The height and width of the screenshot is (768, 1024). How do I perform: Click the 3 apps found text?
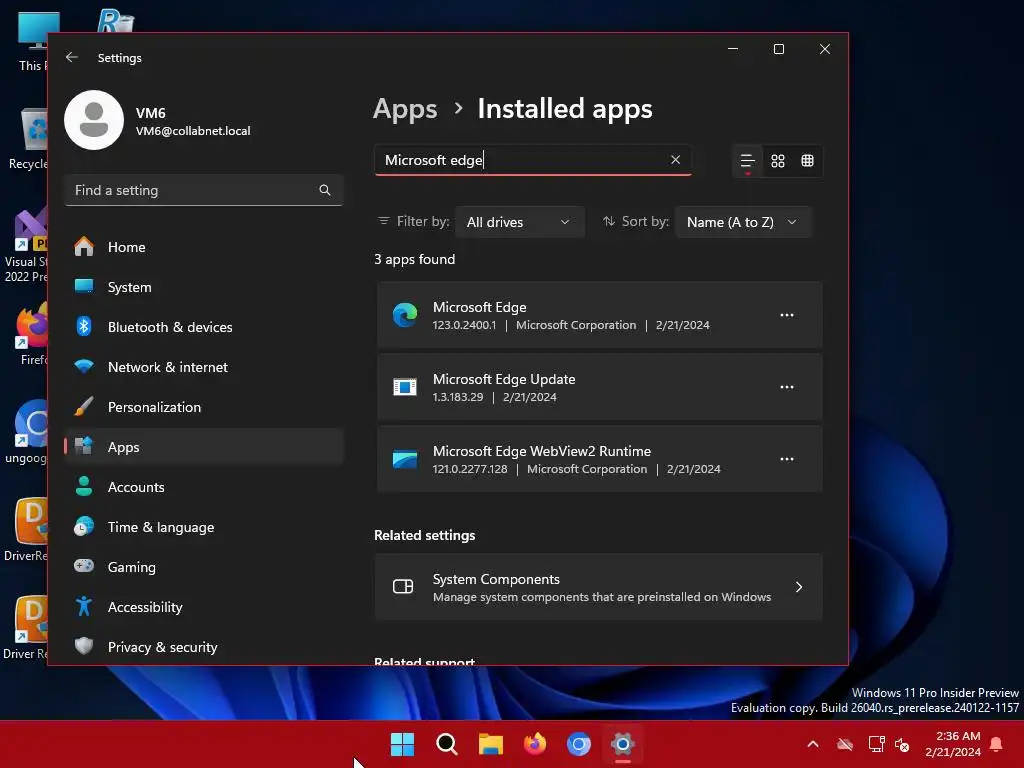point(415,259)
